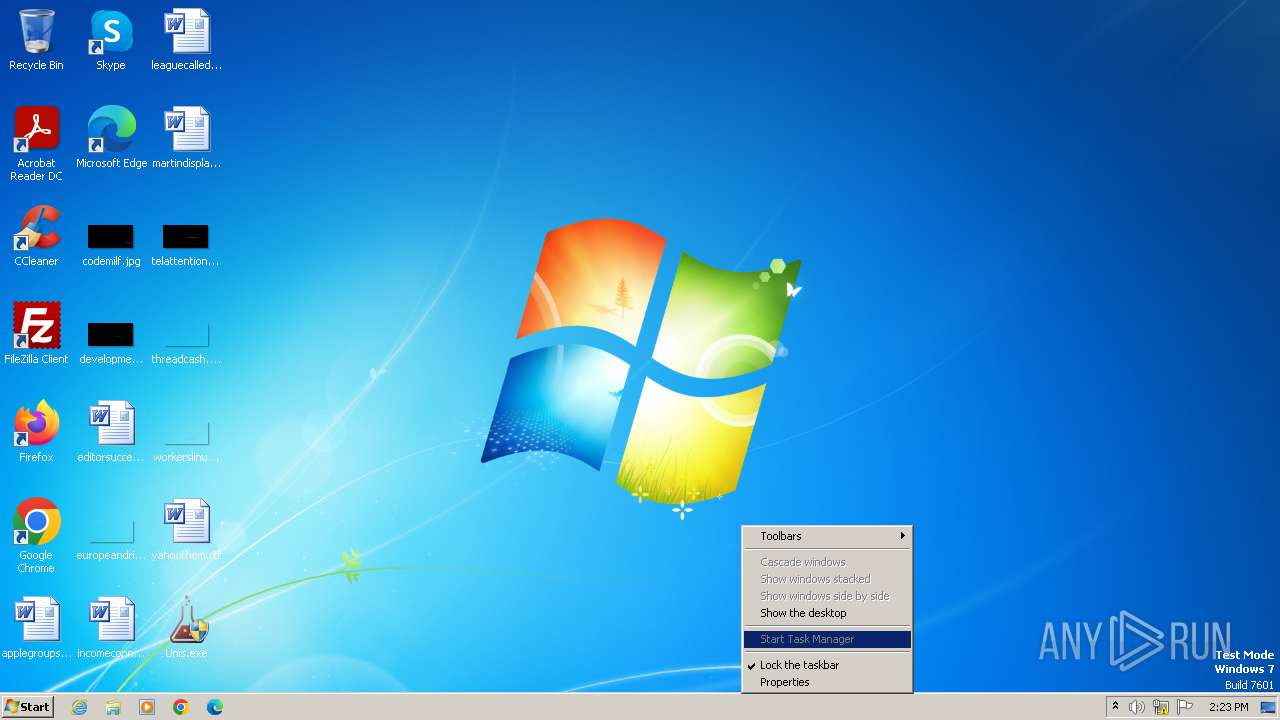Choose Show windows stacked
The image size is (1280, 720).
tap(827, 579)
